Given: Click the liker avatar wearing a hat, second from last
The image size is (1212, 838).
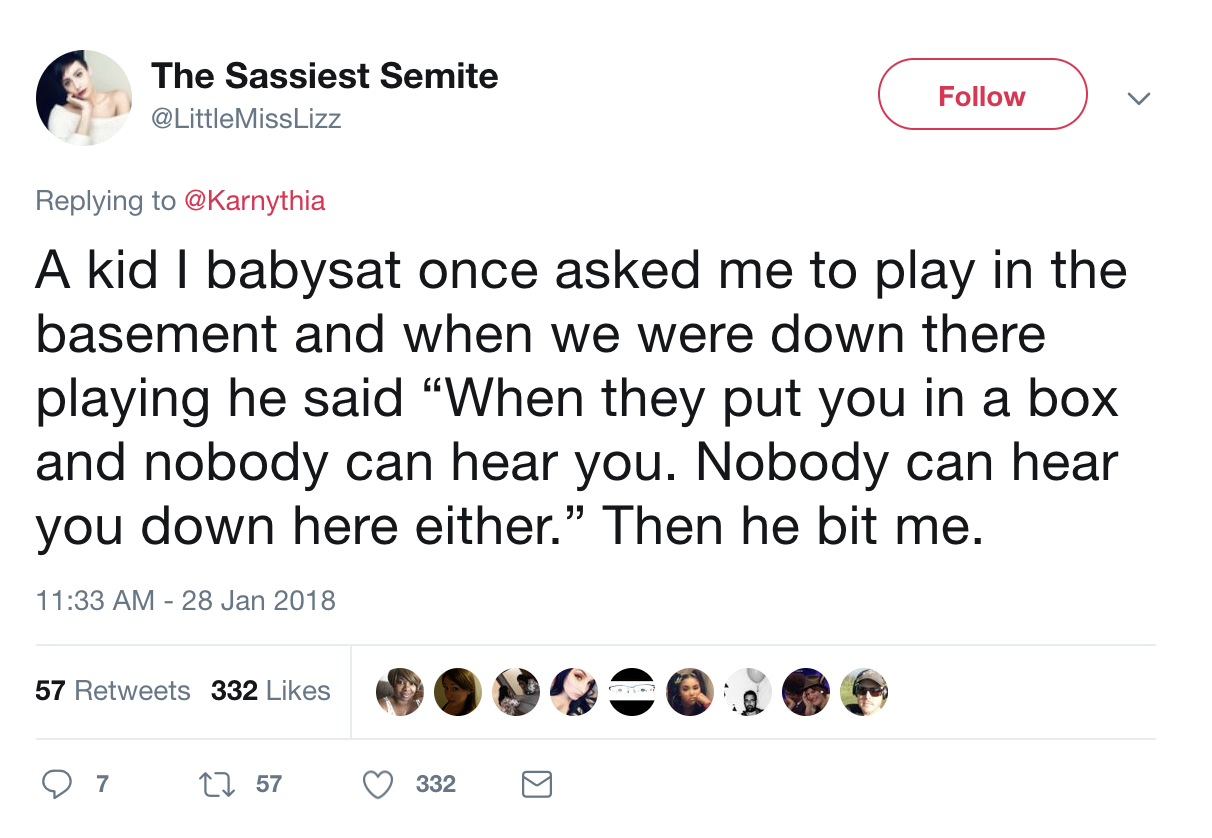Looking at the screenshot, I should point(806,692).
